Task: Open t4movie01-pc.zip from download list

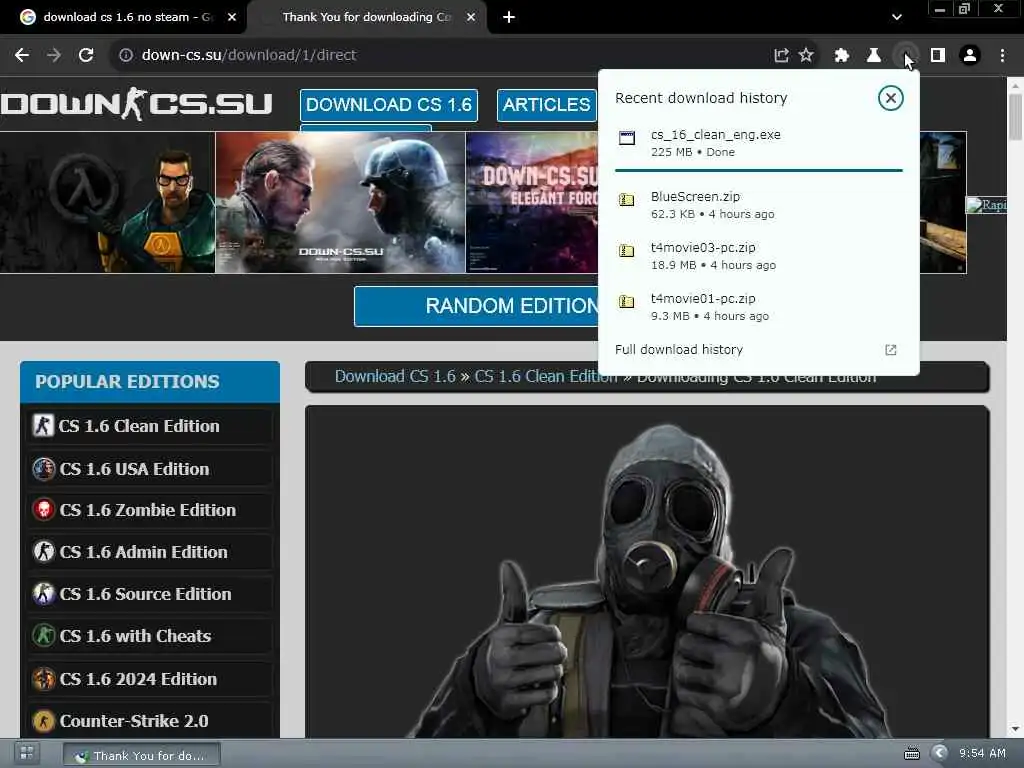Action: 759,306
